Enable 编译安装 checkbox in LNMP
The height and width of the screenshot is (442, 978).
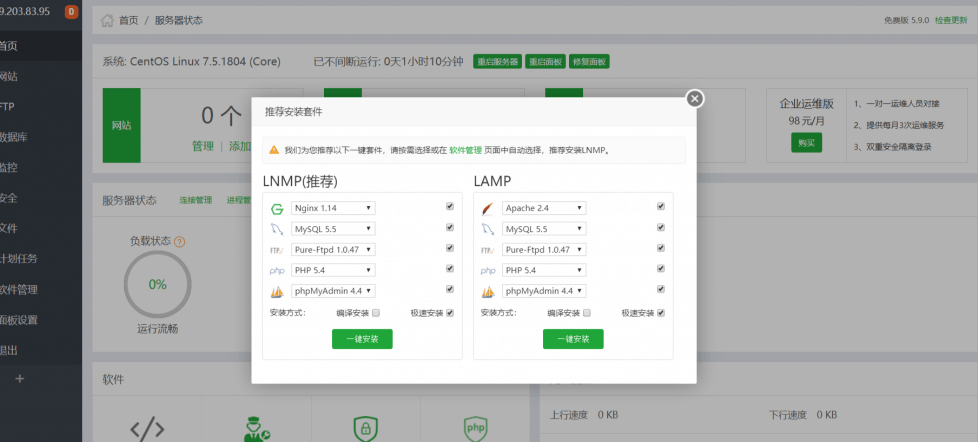point(376,313)
